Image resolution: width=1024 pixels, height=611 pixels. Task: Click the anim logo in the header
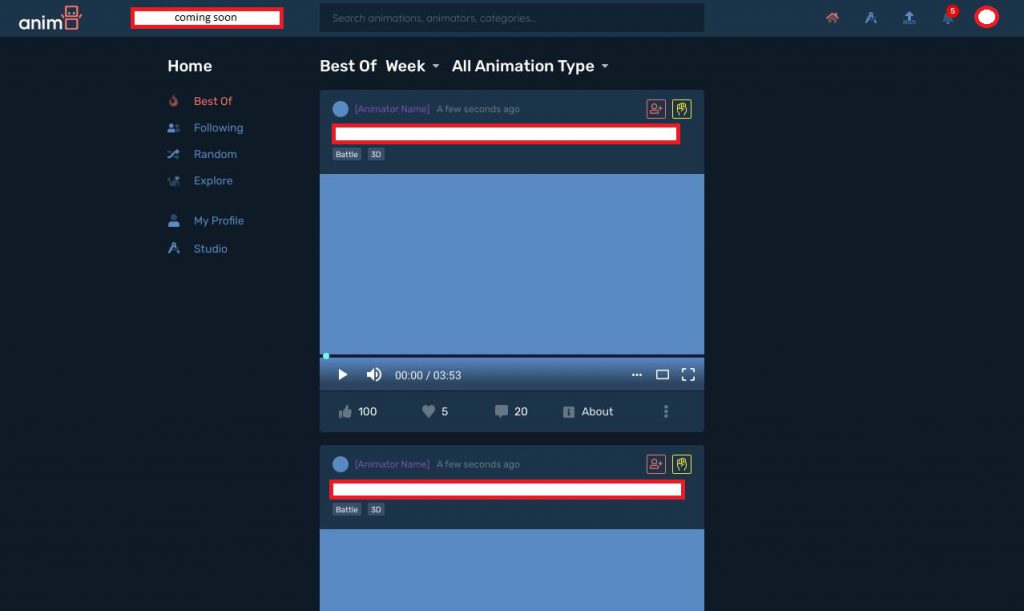pos(50,18)
